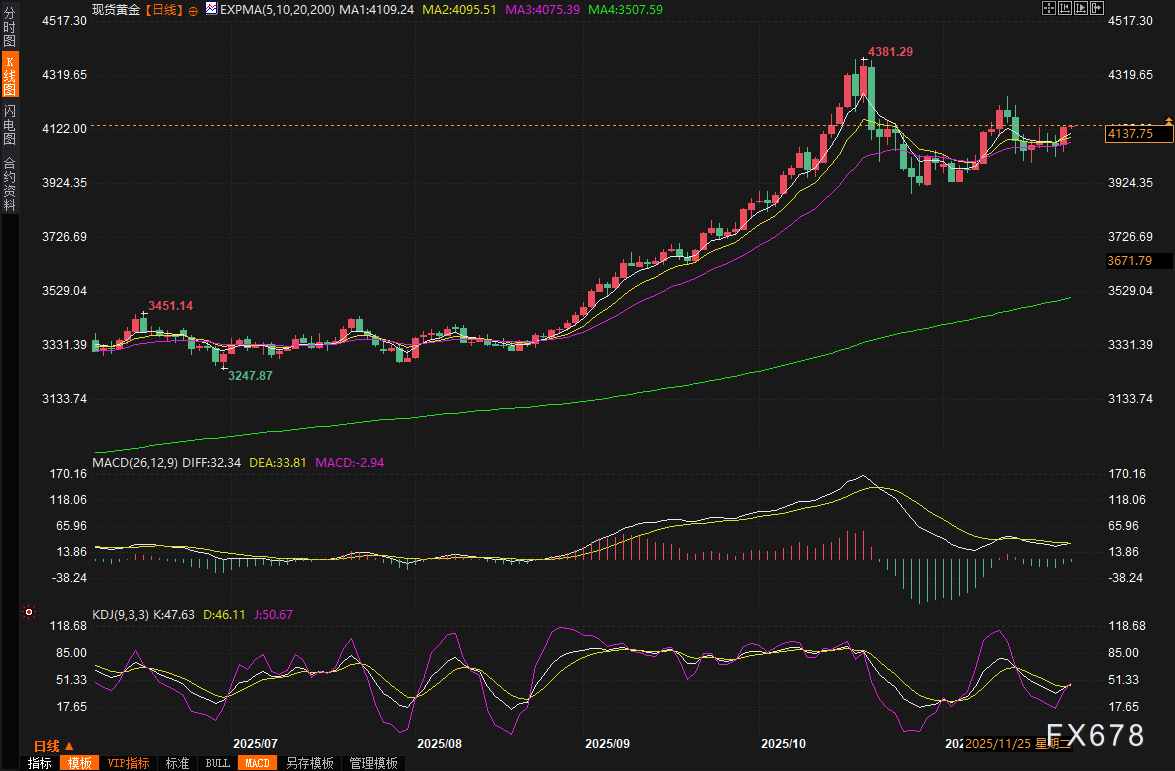
Task: Click the orange crosshair icon beside 日线
Action: [193, 9]
